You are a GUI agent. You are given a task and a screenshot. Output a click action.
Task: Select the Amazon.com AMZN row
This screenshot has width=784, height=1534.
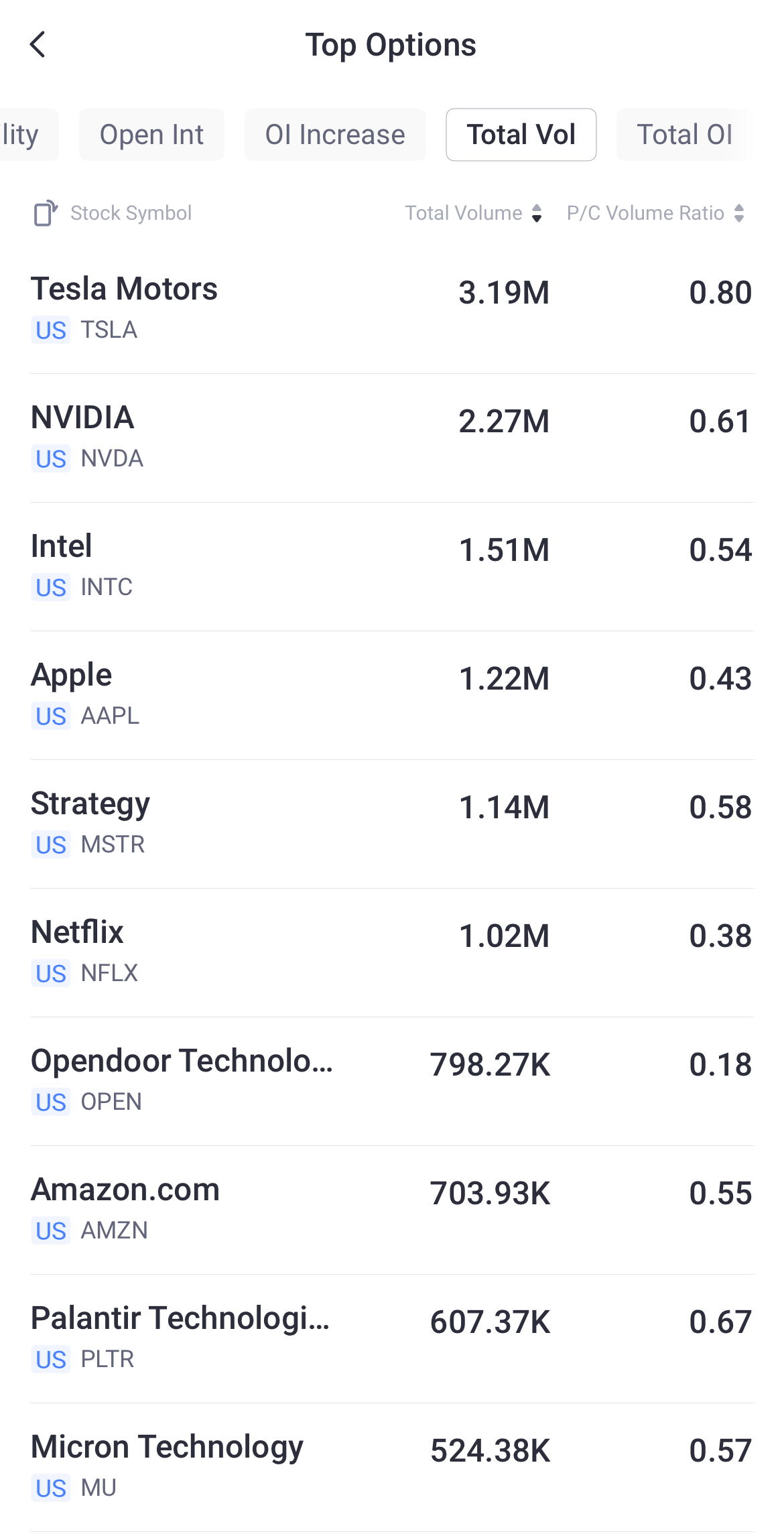pyautogui.click(x=392, y=1209)
